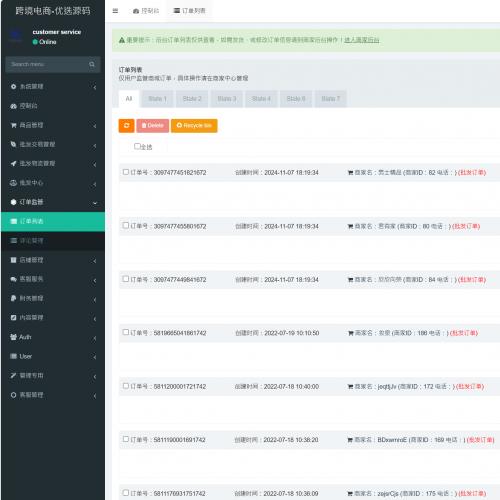Check the box for order 5811176931751742
Image resolution: width=500 pixels, height=500 pixels.
[126, 493]
